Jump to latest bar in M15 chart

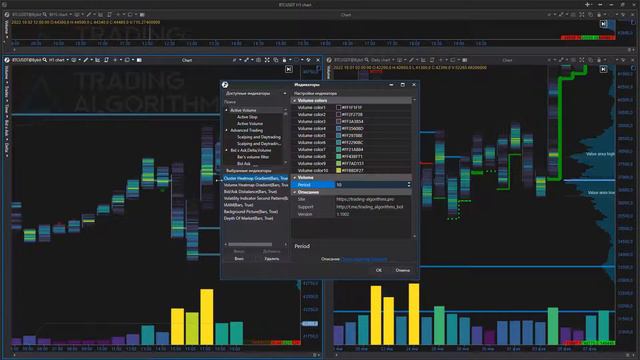(x=603, y=24)
